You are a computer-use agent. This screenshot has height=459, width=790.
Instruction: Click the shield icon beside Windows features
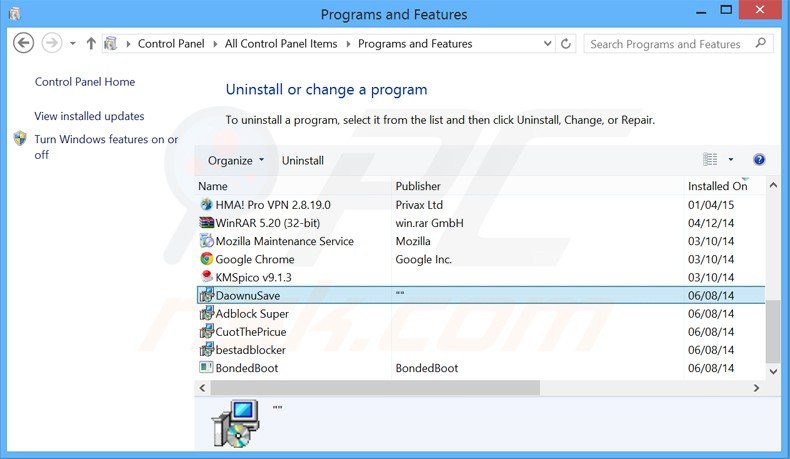pos(20,139)
